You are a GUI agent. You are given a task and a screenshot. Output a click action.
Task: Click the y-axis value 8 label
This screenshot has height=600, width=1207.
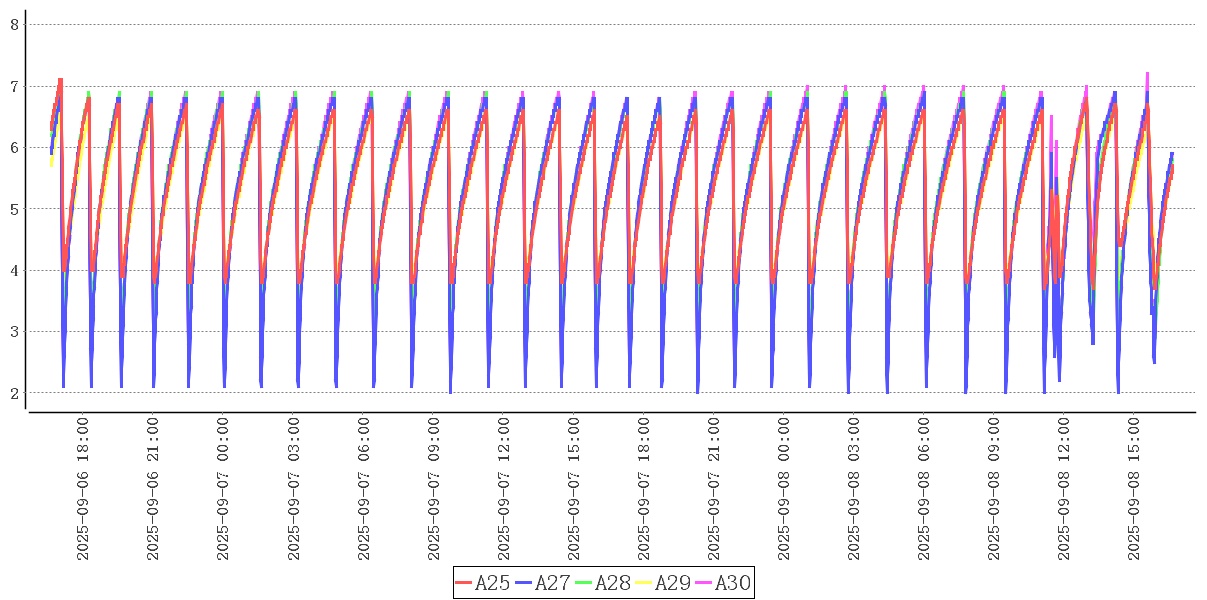click(x=14, y=24)
